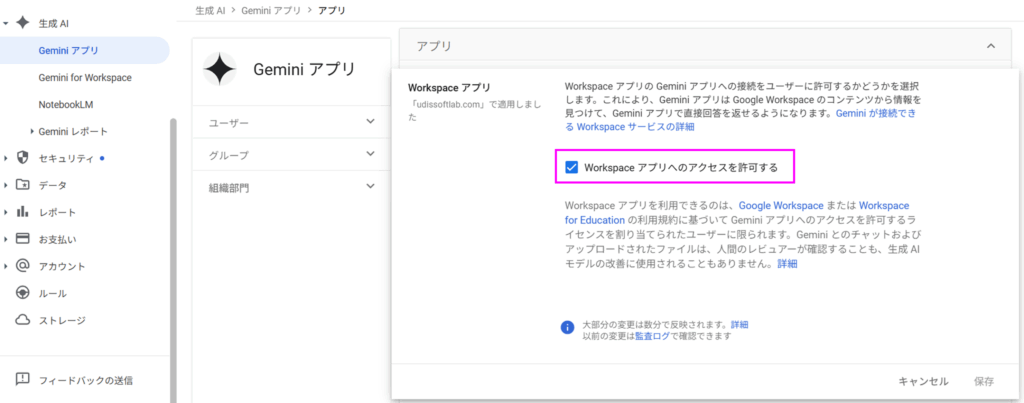1024x403 pixels.
Task: Expand the レポート section arrow
Action: pyautogui.click(x=5, y=212)
